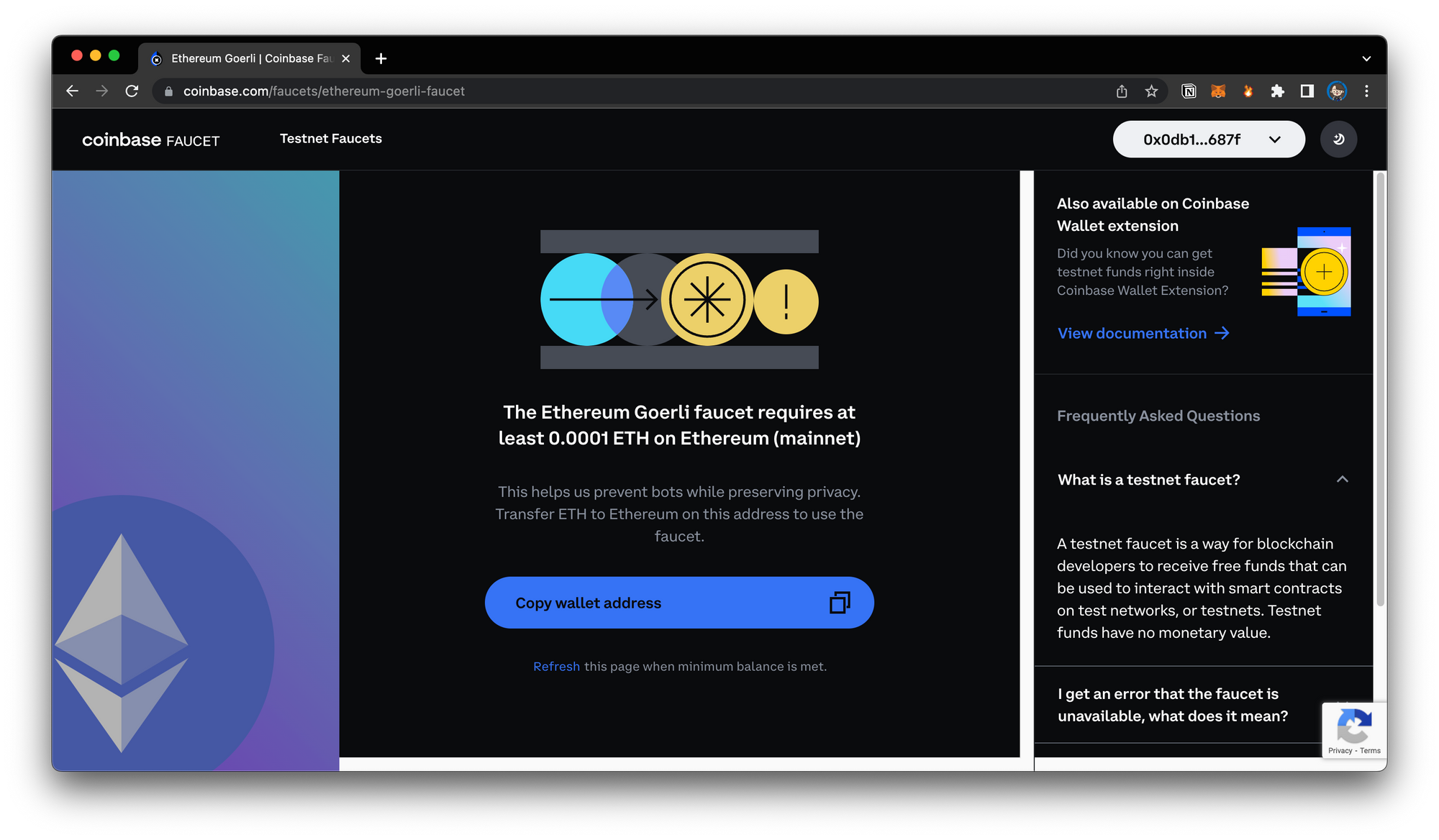Open the Extensions puzzle menu
This screenshot has height=840, width=1439.
pos(1278,91)
